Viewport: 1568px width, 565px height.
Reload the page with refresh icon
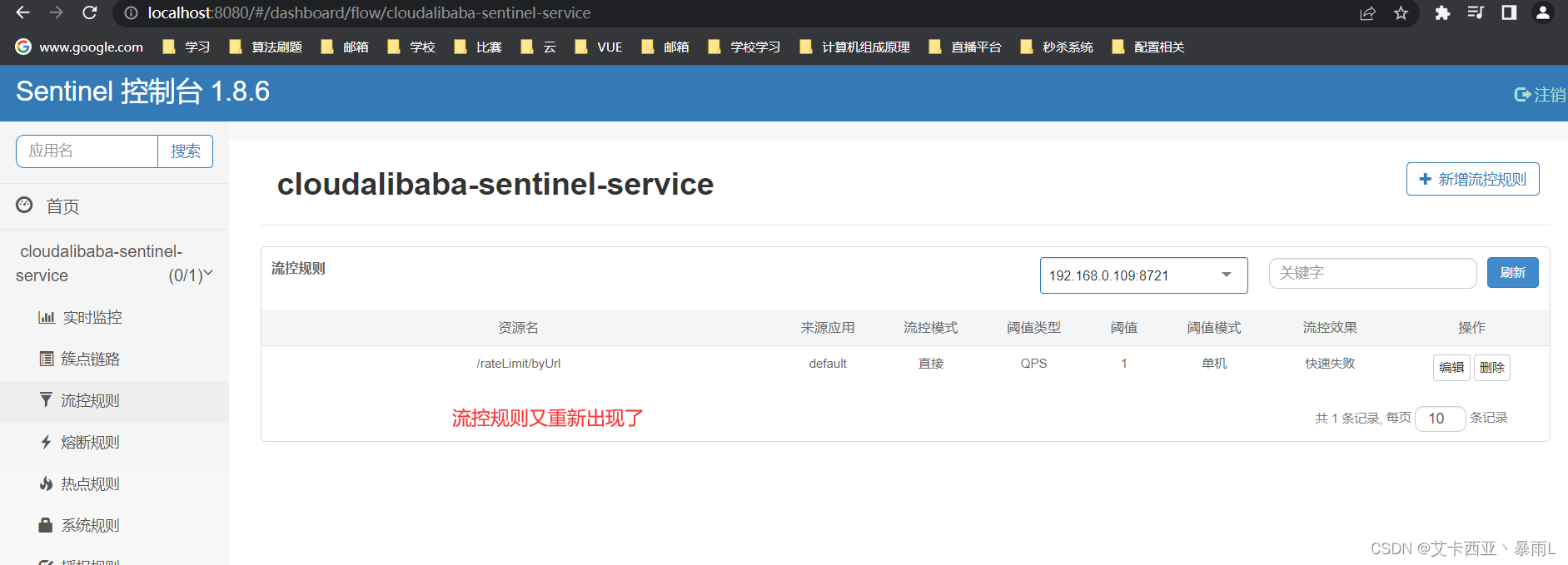90,12
